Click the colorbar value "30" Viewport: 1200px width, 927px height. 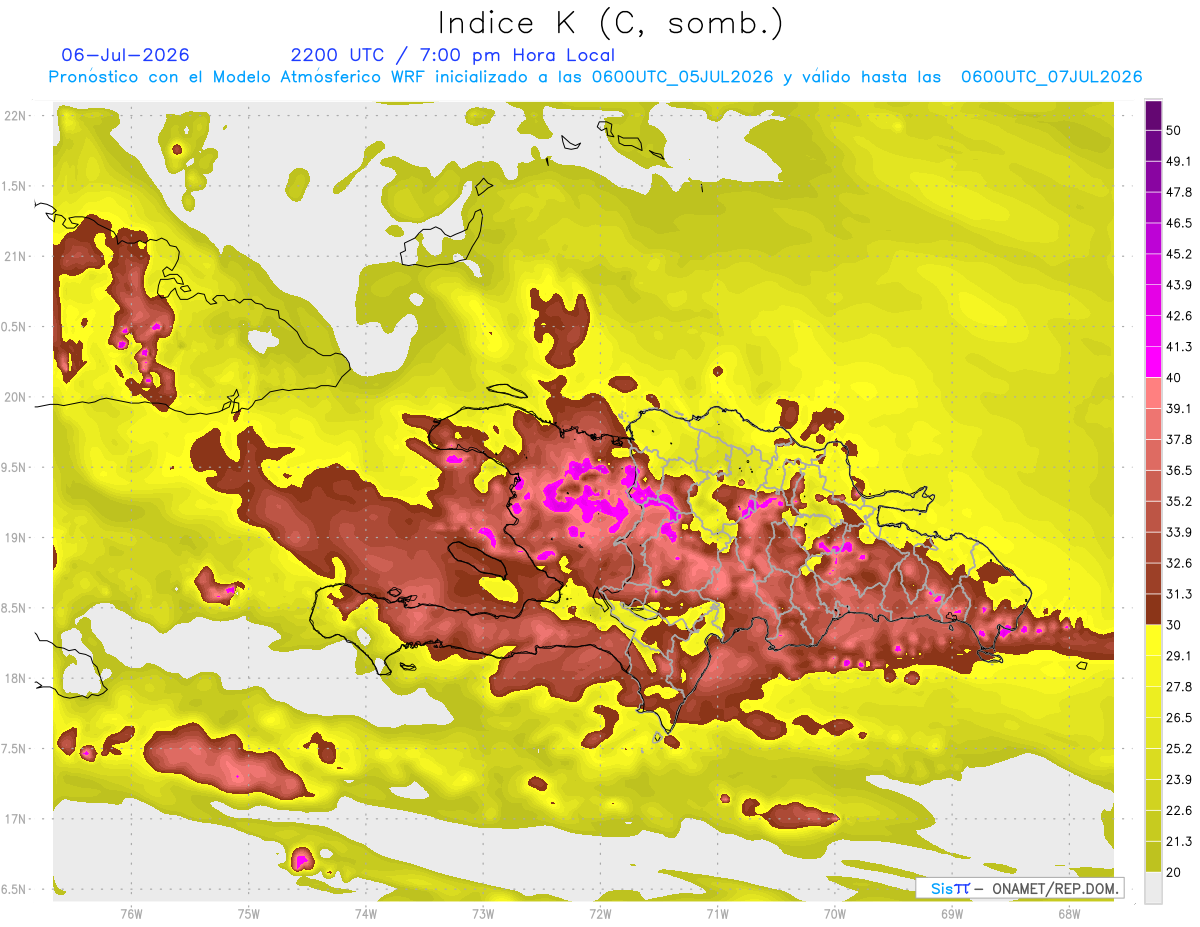pos(1175,625)
